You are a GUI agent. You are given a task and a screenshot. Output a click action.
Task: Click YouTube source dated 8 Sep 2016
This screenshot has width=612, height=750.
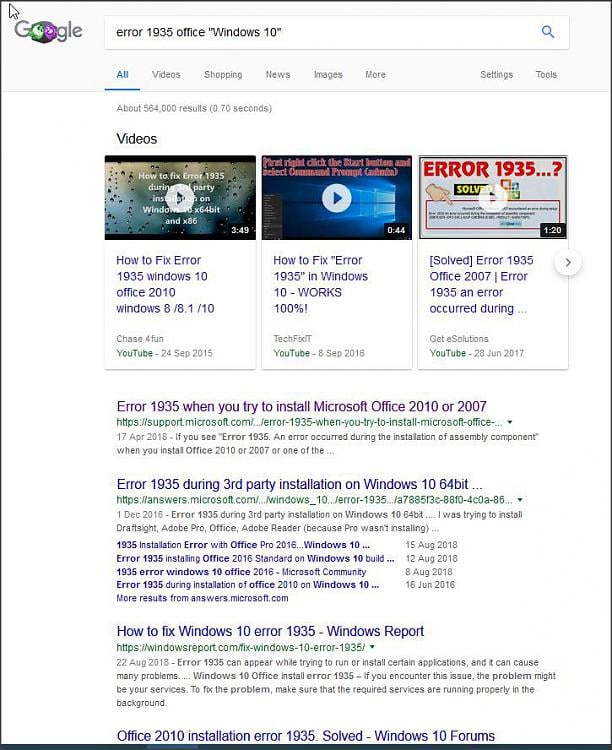pos(291,353)
